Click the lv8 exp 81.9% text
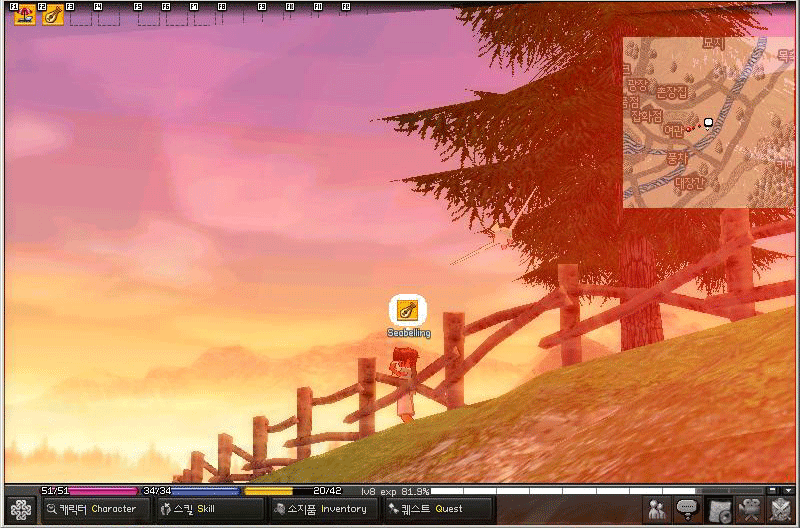The width and height of the screenshot is (800, 528). pos(395,491)
